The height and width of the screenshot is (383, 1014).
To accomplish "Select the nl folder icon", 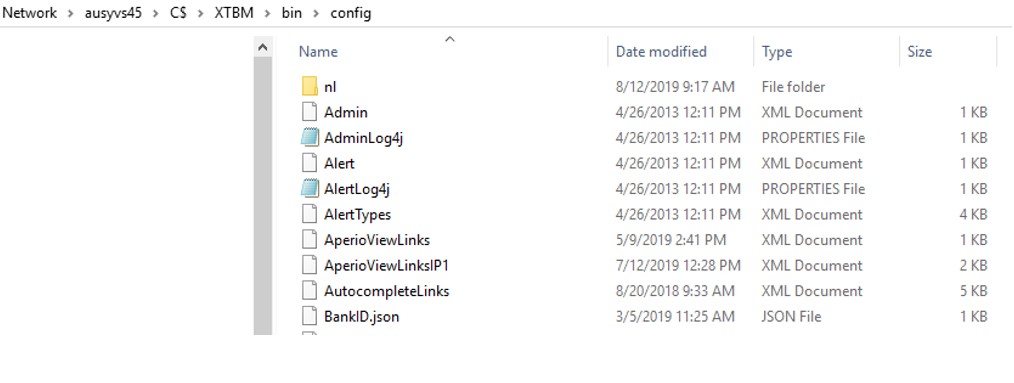I will (x=310, y=86).
